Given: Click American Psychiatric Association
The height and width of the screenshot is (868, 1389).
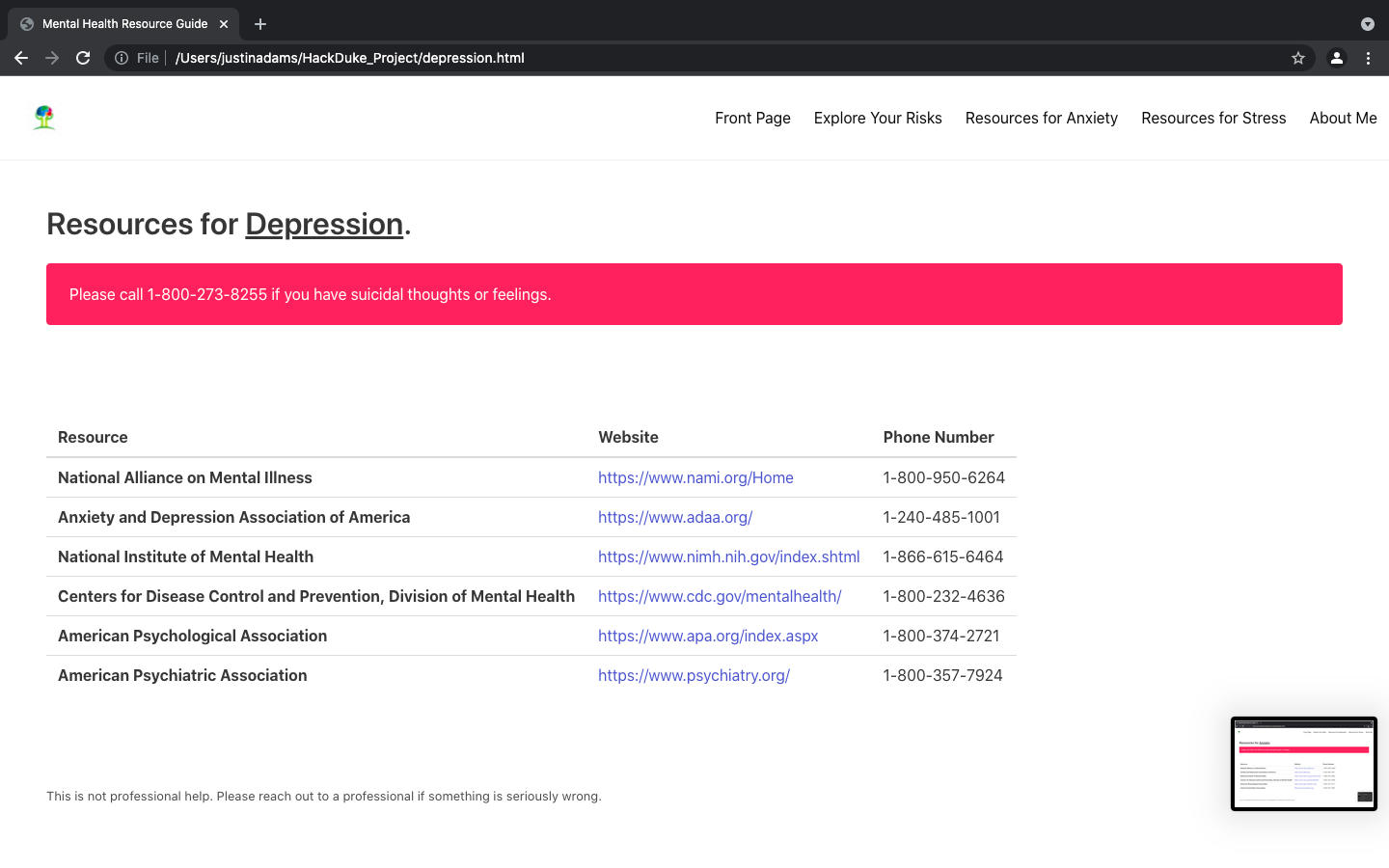Looking at the screenshot, I should click(182, 675).
